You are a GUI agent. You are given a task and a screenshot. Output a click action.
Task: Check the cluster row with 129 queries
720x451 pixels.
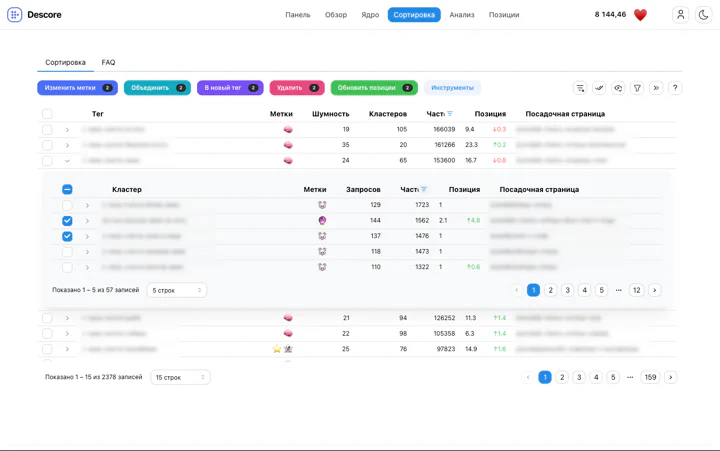pos(67,205)
